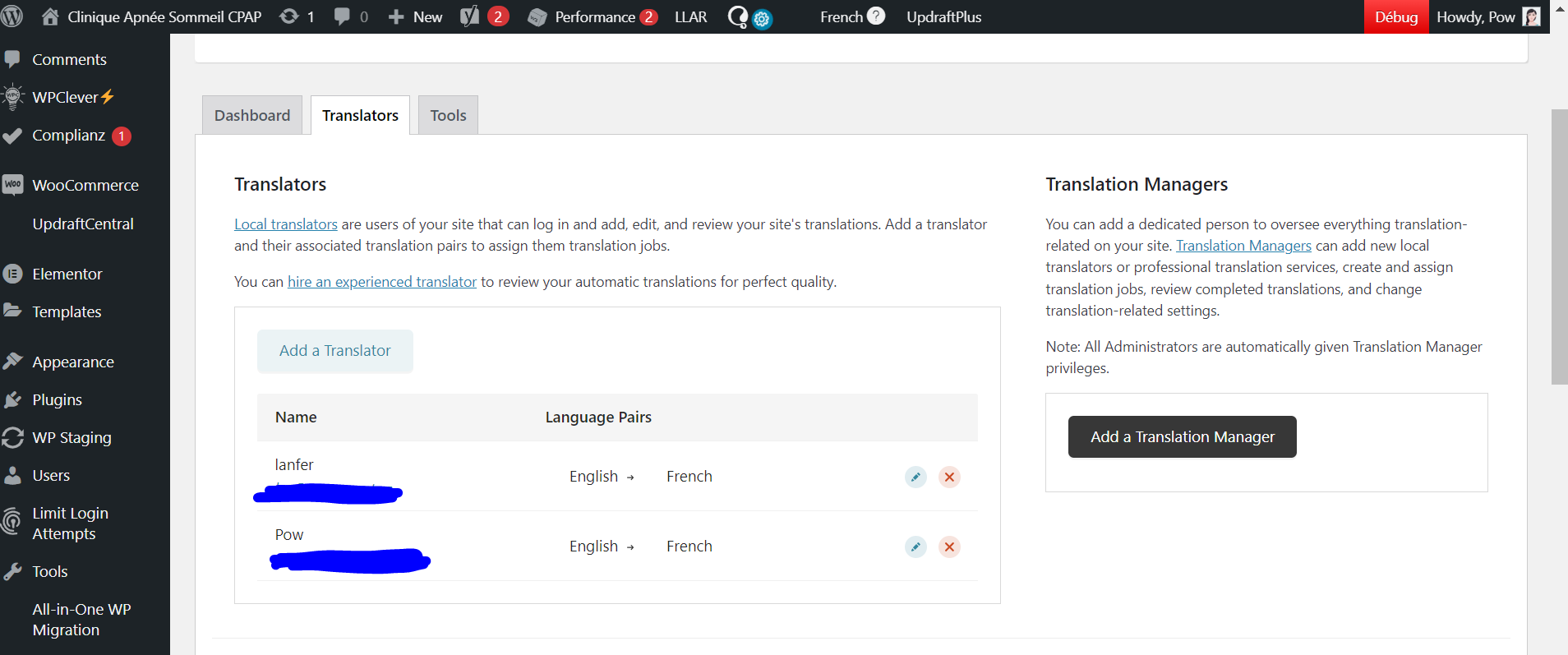1568x655 pixels.
Task: Expand the New content dropdown in admin bar
Action: (x=416, y=16)
